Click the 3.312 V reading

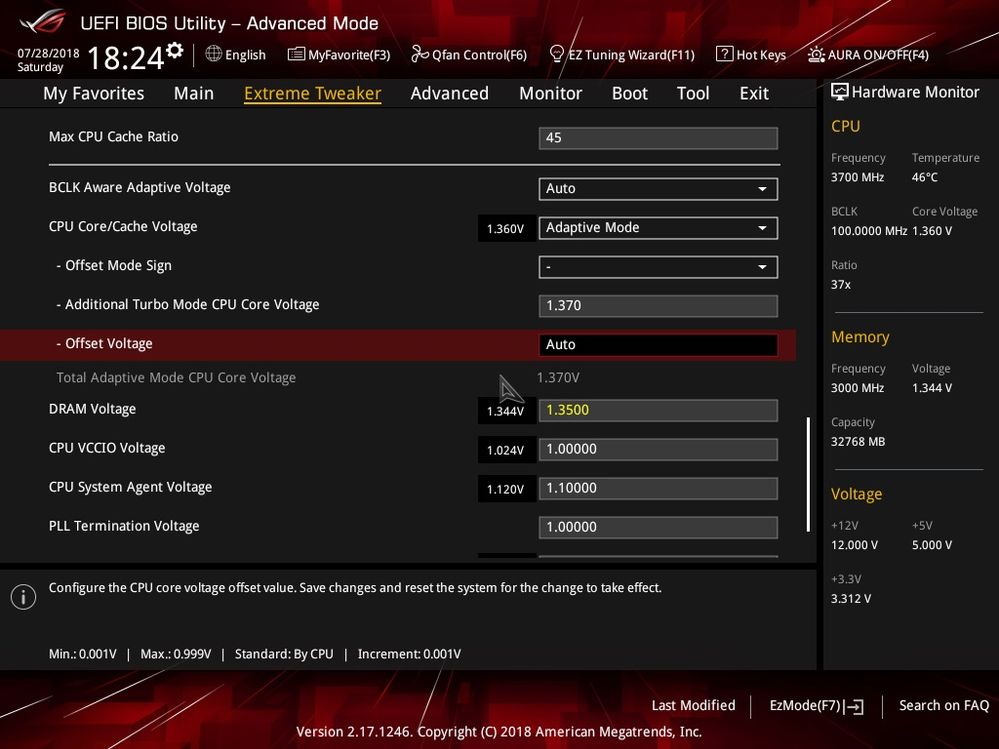pos(851,599)
